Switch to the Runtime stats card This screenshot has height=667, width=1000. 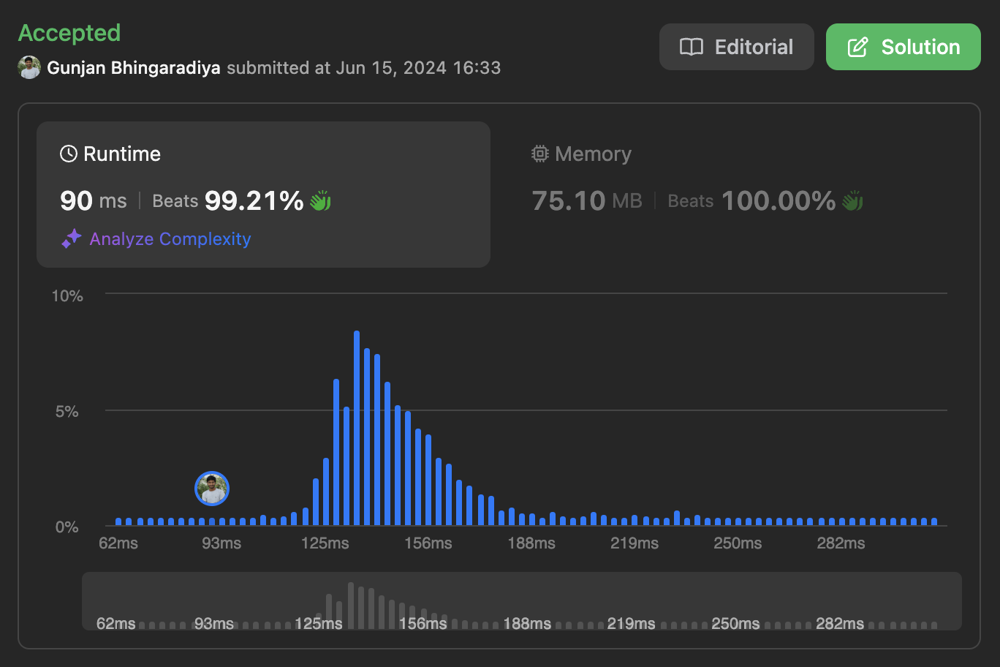coord(263,194)
